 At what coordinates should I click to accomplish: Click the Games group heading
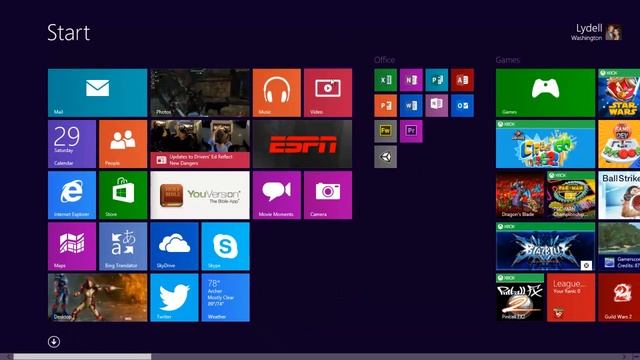508,60
